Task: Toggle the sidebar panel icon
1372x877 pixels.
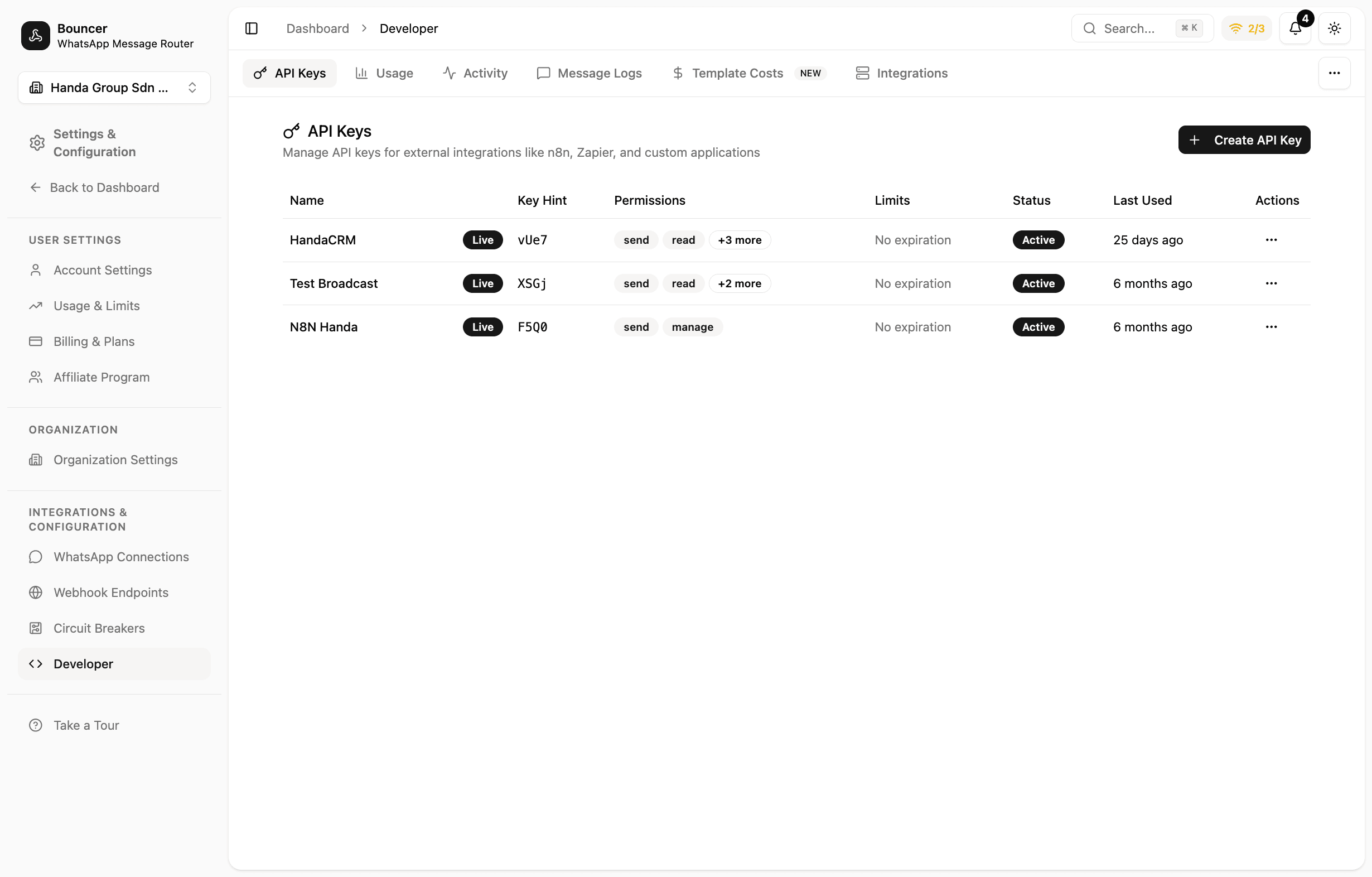Action: pos(252,28)
